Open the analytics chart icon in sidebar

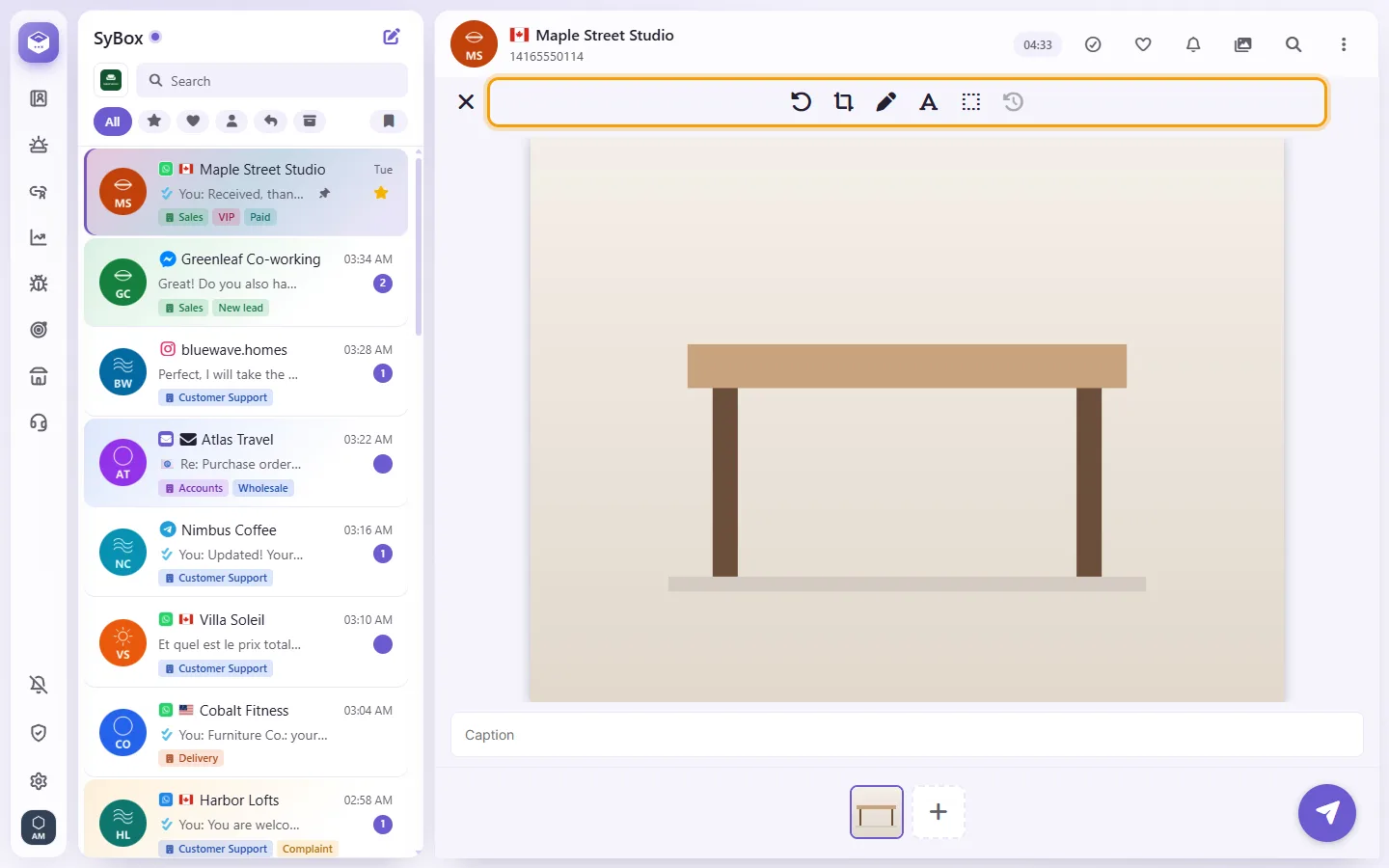(x=39, y=237)
